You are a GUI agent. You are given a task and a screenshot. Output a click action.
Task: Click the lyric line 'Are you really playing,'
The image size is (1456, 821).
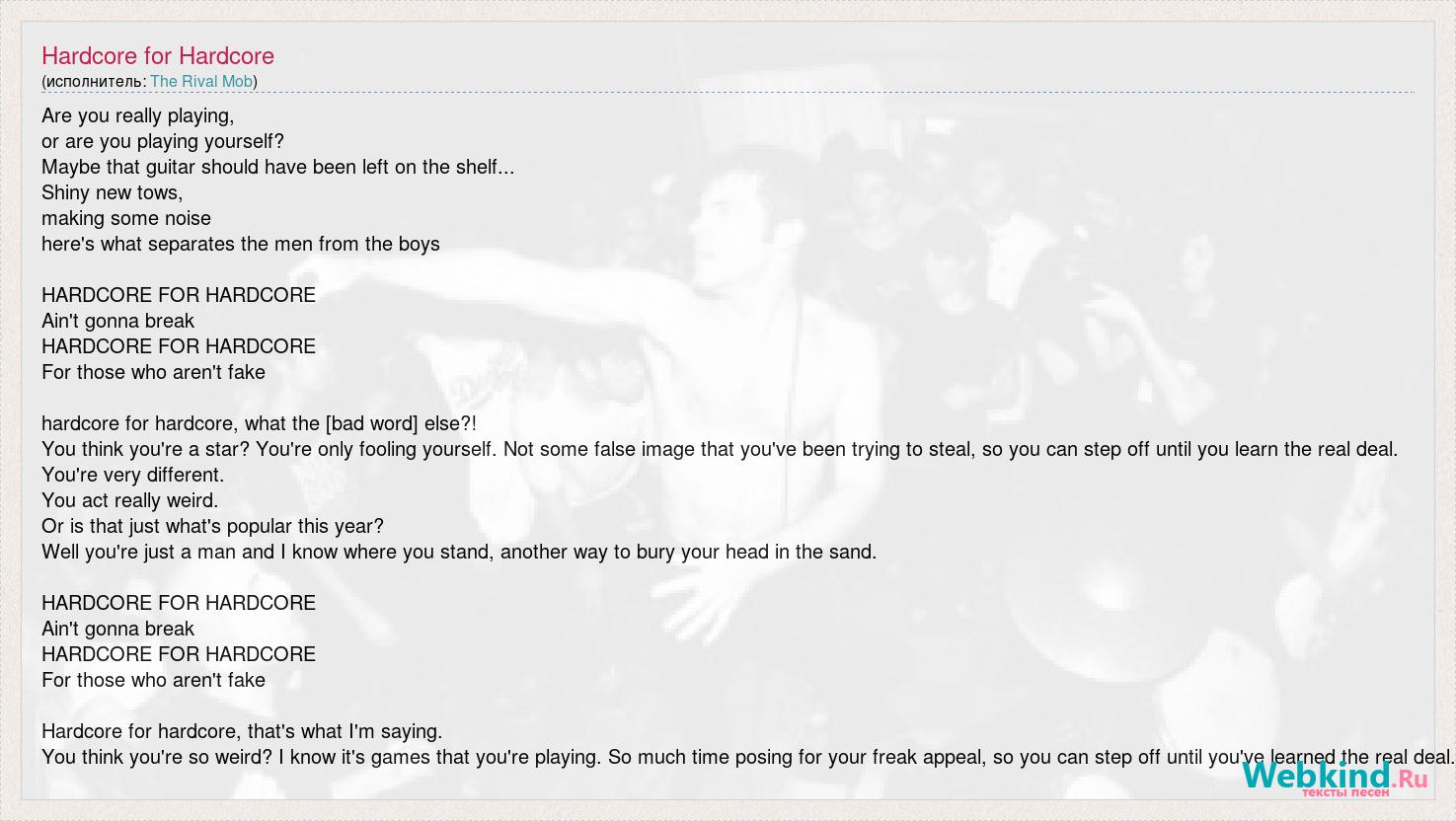pos(138,115)
